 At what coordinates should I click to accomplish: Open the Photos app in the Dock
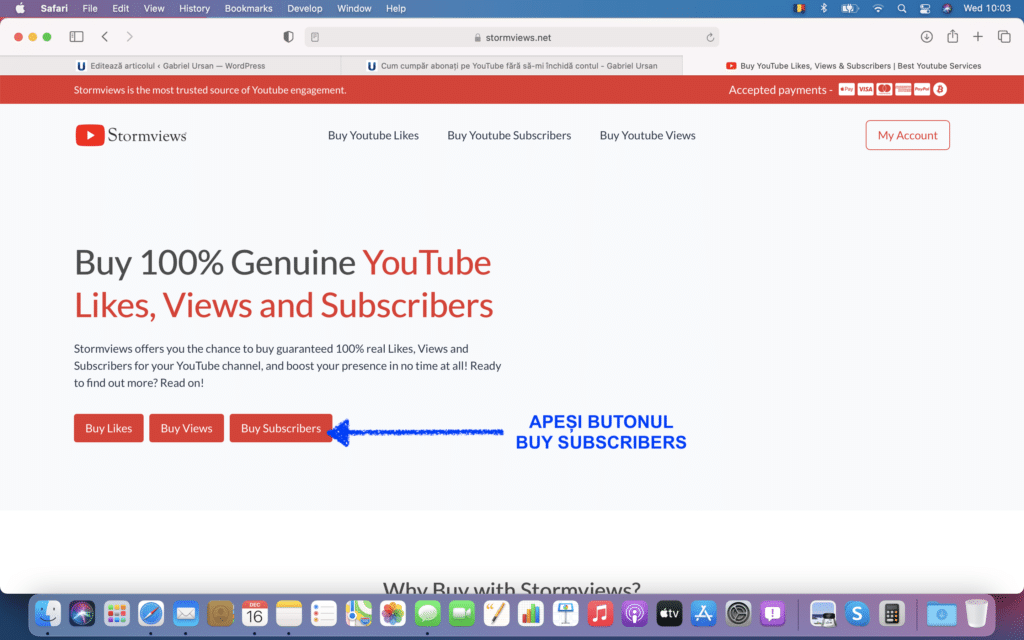(x=393, y=613)
